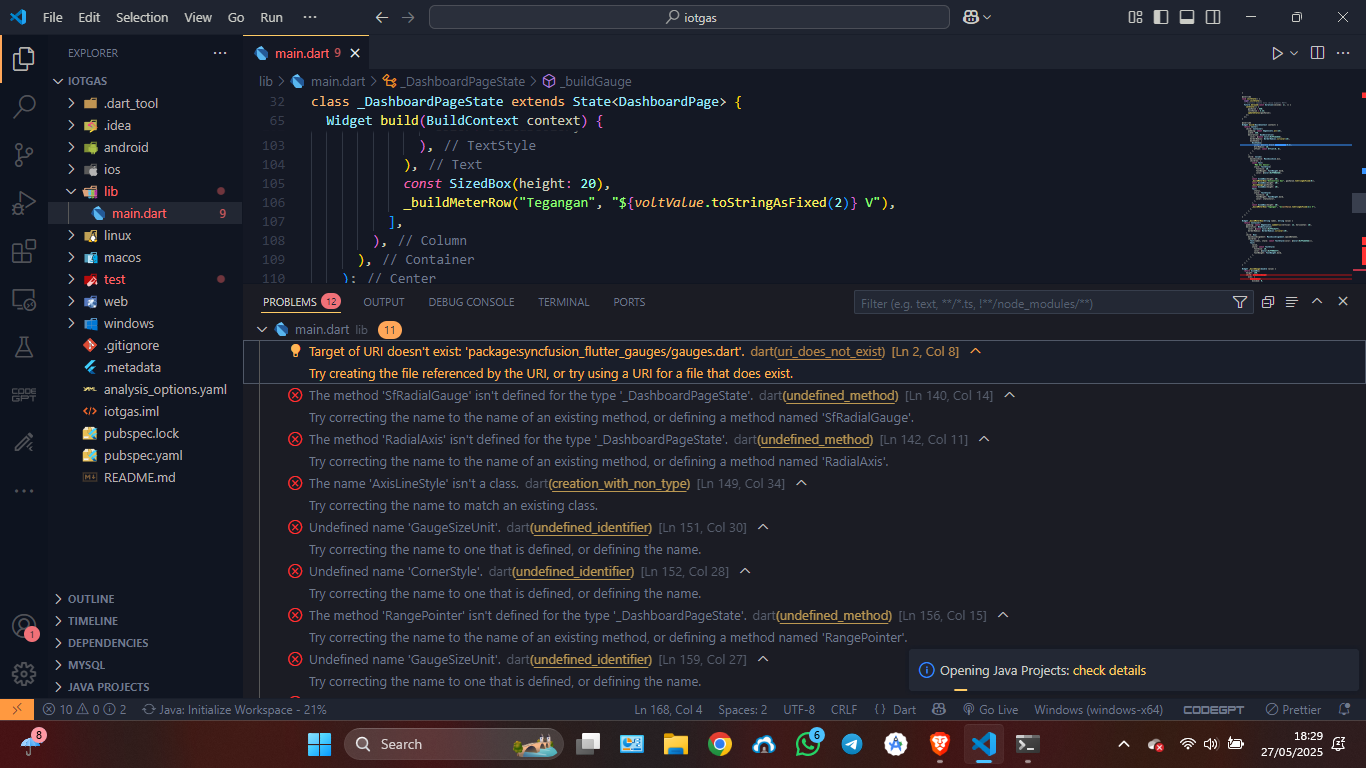Go back using the navigation arrow
This screenshot has width=1366, height=768.
click(x=381, y=17)
